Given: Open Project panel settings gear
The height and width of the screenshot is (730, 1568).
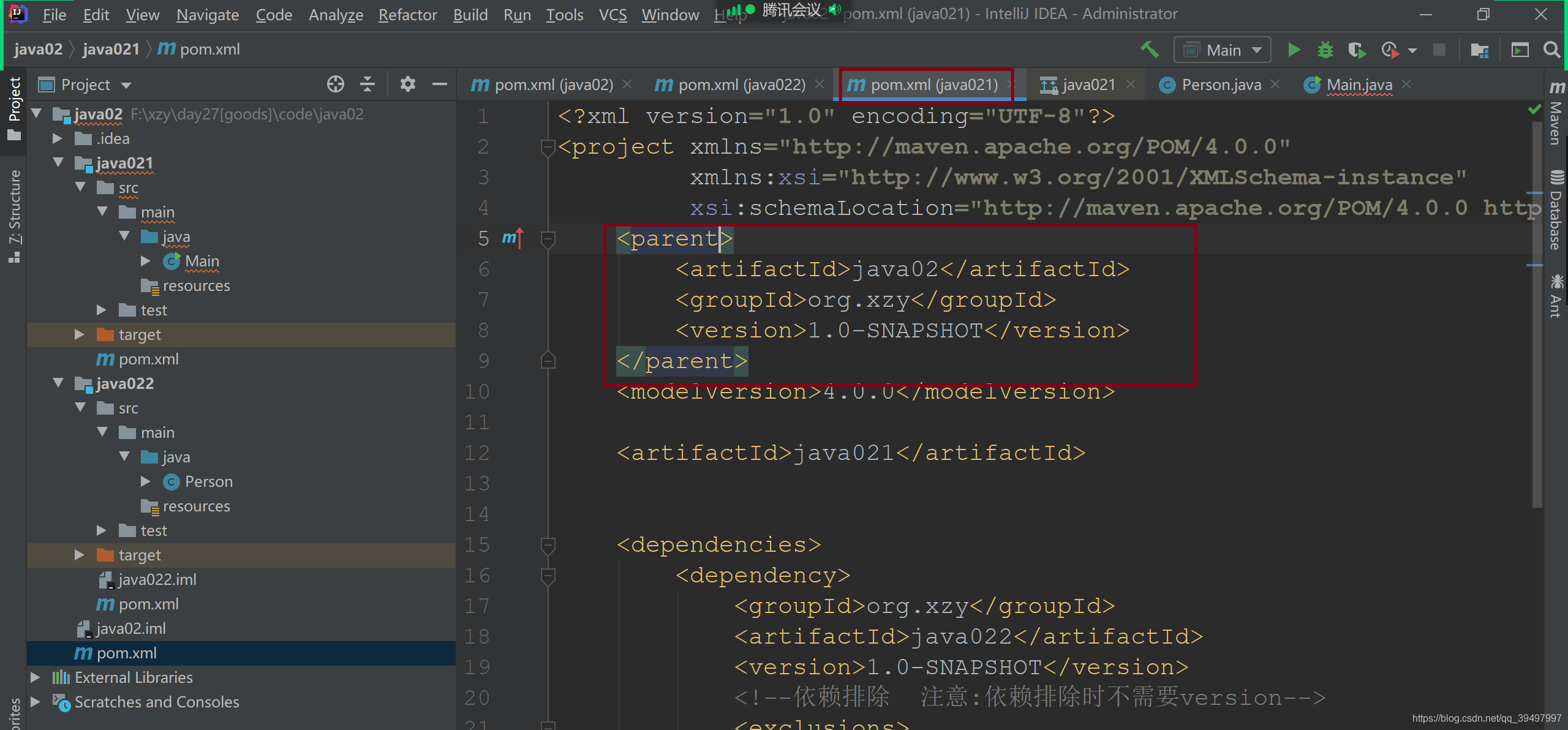Looking at the screenshot, I should [407, 85].
